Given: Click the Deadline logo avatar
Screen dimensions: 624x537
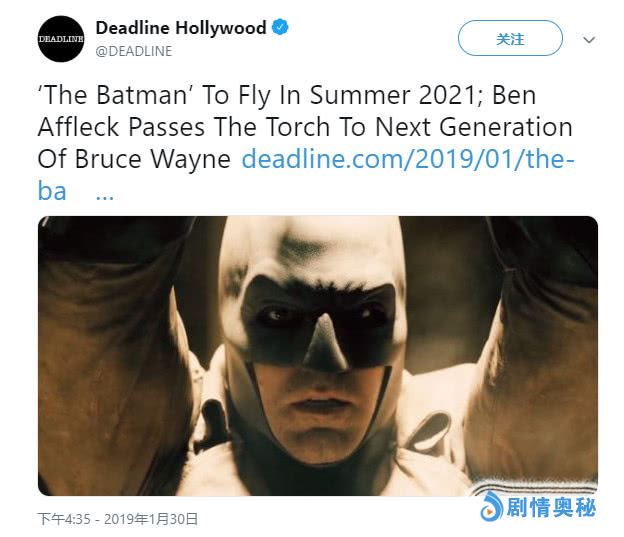Looking at the screenshot, I should click(x=61, y=40).
